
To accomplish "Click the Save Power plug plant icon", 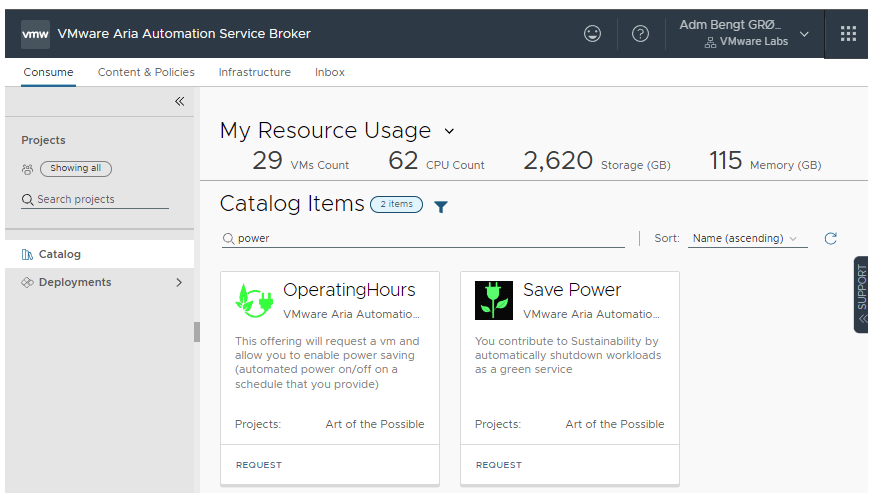I will 494,301.
